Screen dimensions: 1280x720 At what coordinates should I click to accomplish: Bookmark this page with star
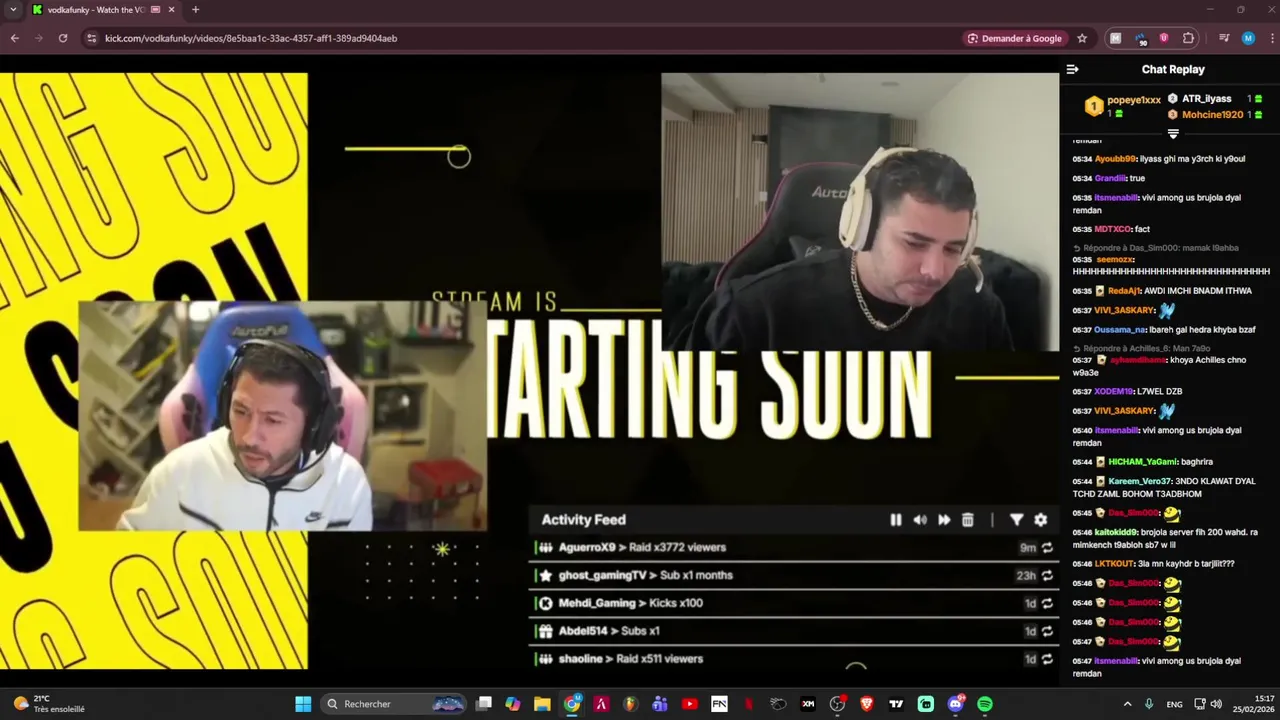(x=1082, y=38)
